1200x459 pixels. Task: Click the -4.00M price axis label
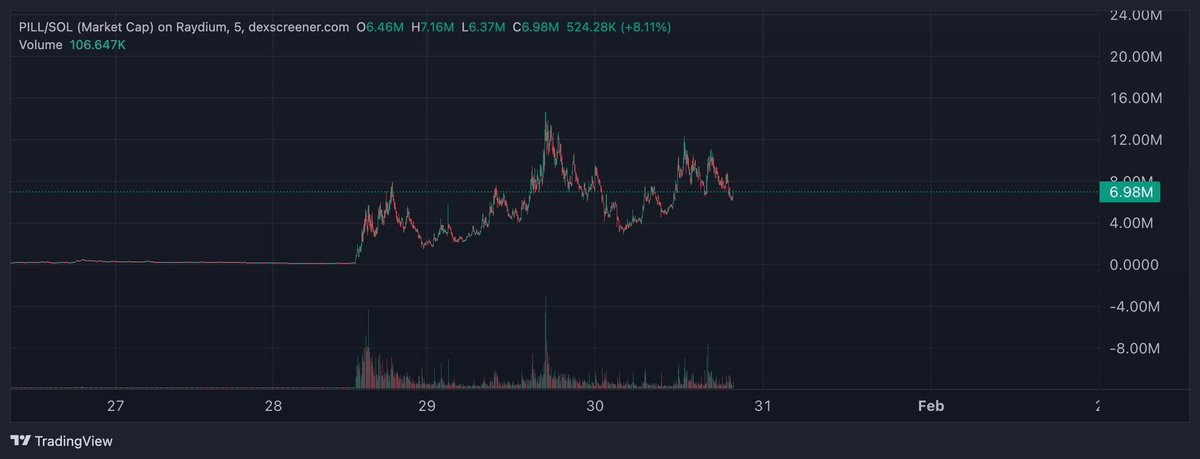tap(1136, 306)
